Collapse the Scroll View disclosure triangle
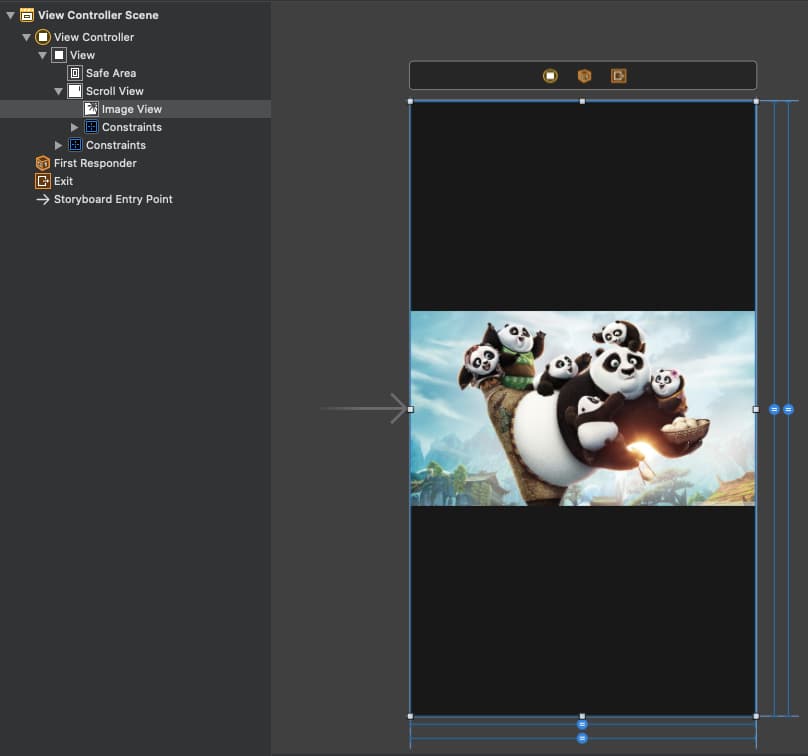 58,91
